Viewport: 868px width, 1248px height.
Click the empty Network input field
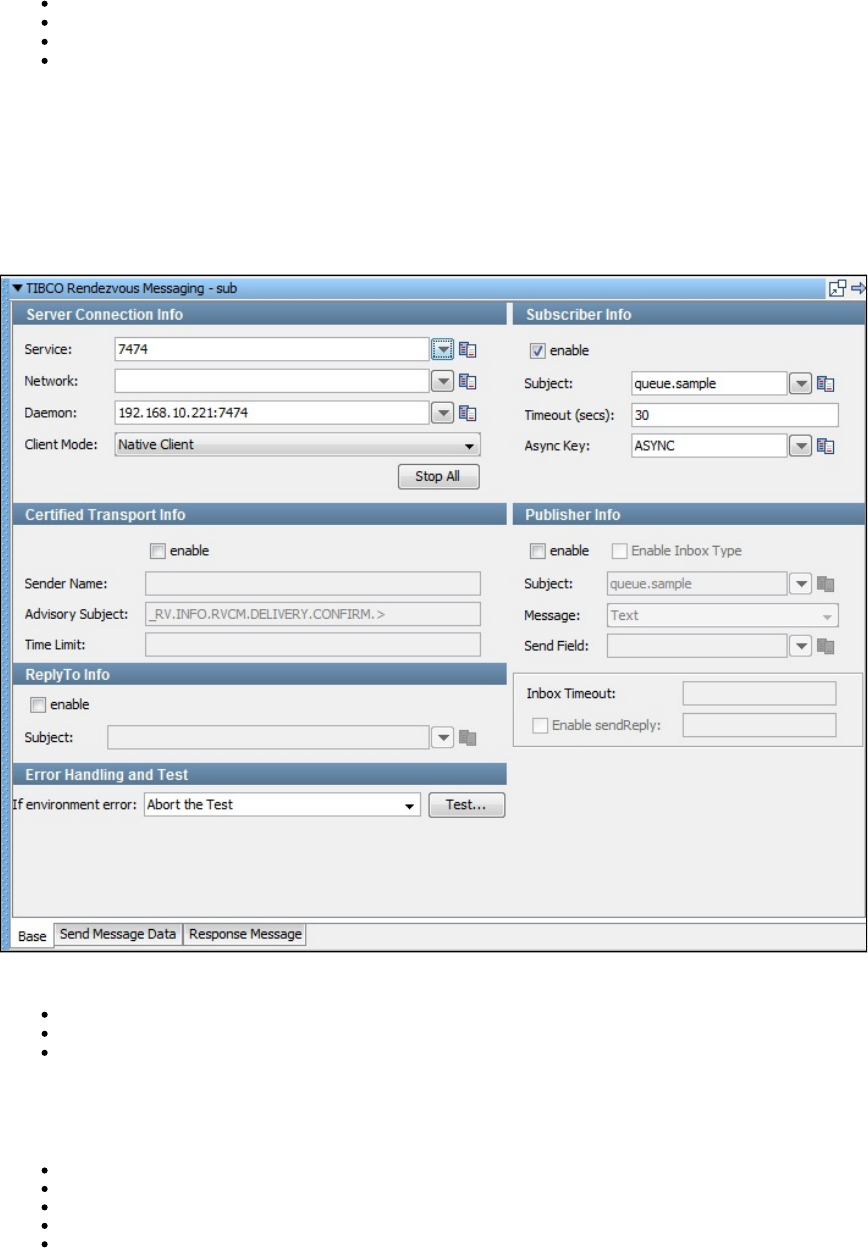pos(272,381)
